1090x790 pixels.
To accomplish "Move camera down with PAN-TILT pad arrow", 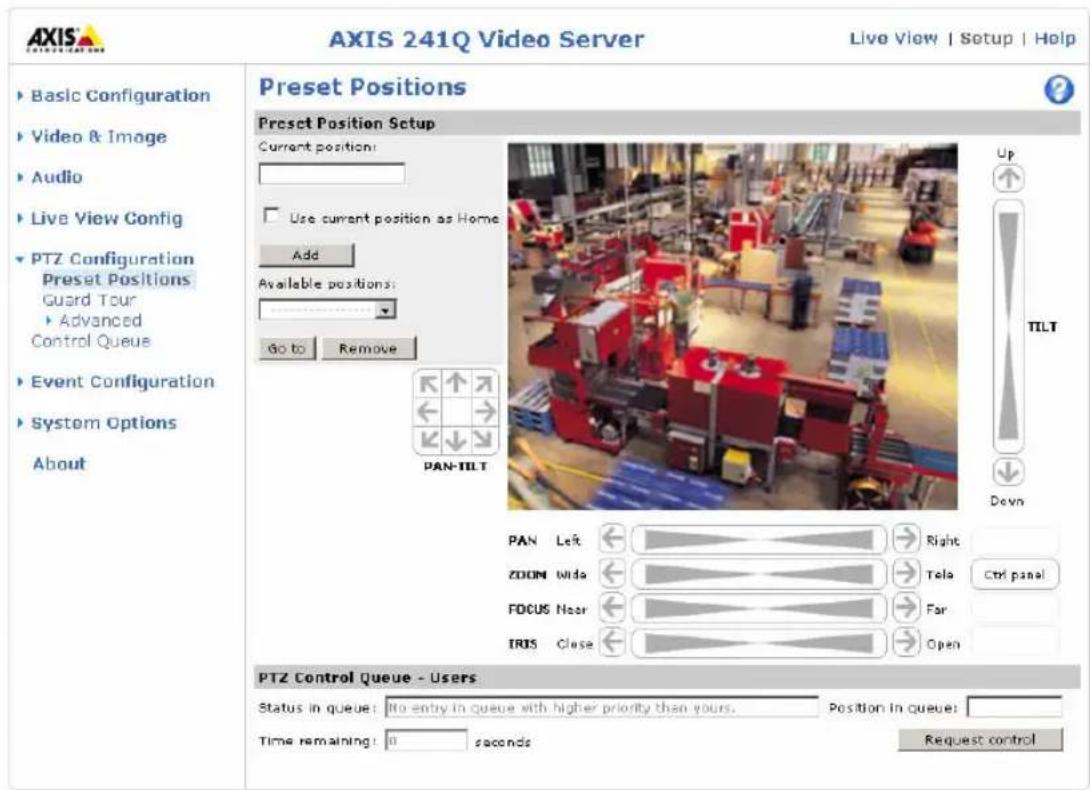I will (x=456, y=441).
